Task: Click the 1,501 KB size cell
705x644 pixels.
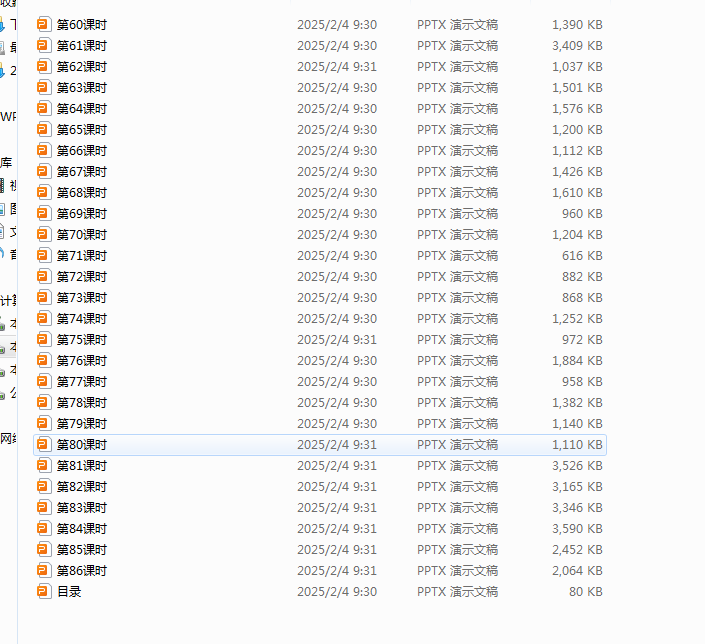Action: tap(577, 87)
